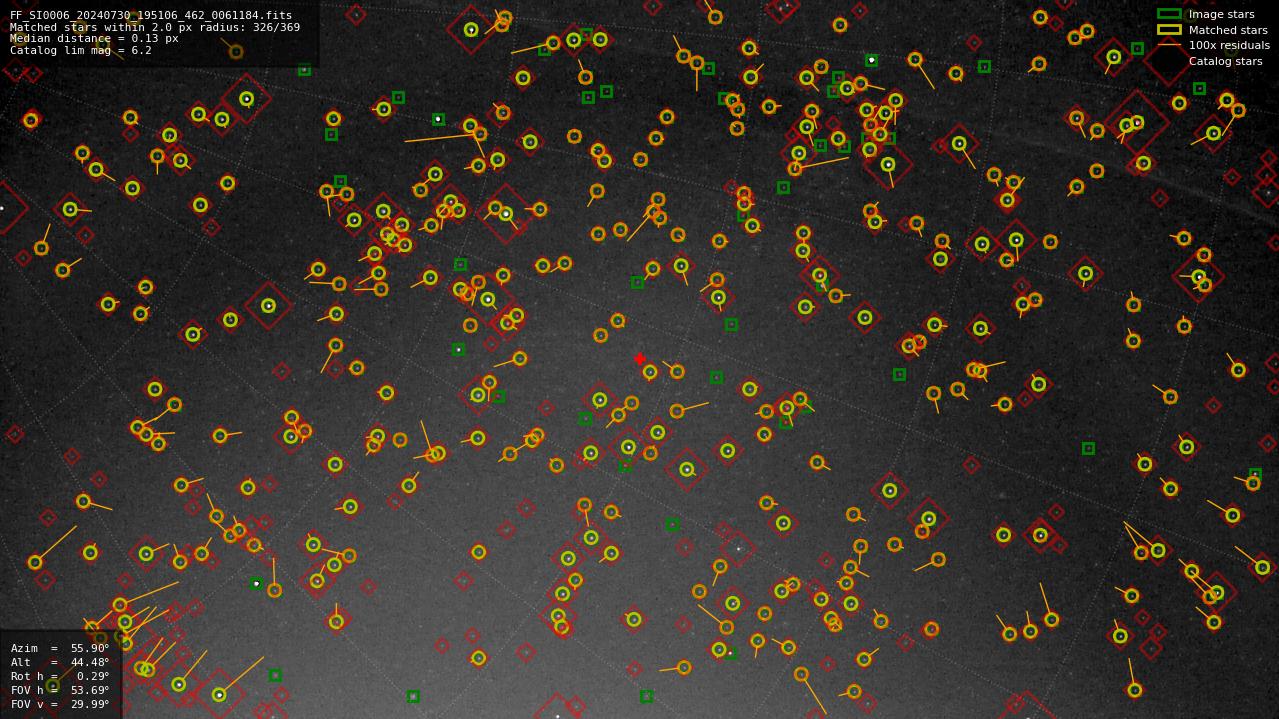The width and height of the screenshot is (1279, 719).
Task: Click the 'Catalog lim mag = 6.2' line
Action: coord(81,50)
